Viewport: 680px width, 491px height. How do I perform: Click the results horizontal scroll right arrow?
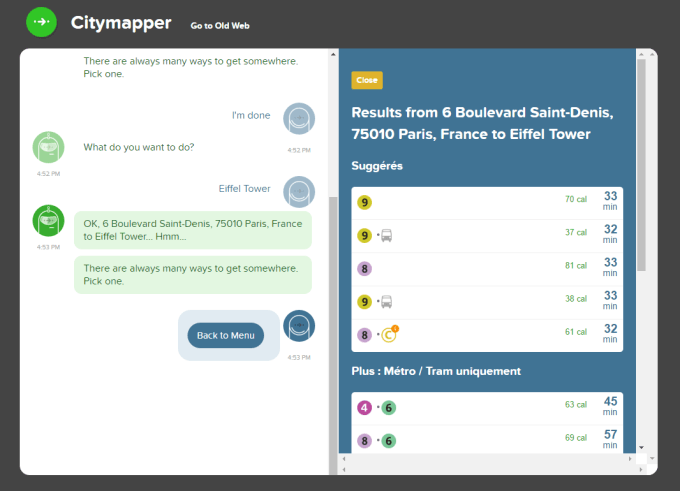click(630, 458)
